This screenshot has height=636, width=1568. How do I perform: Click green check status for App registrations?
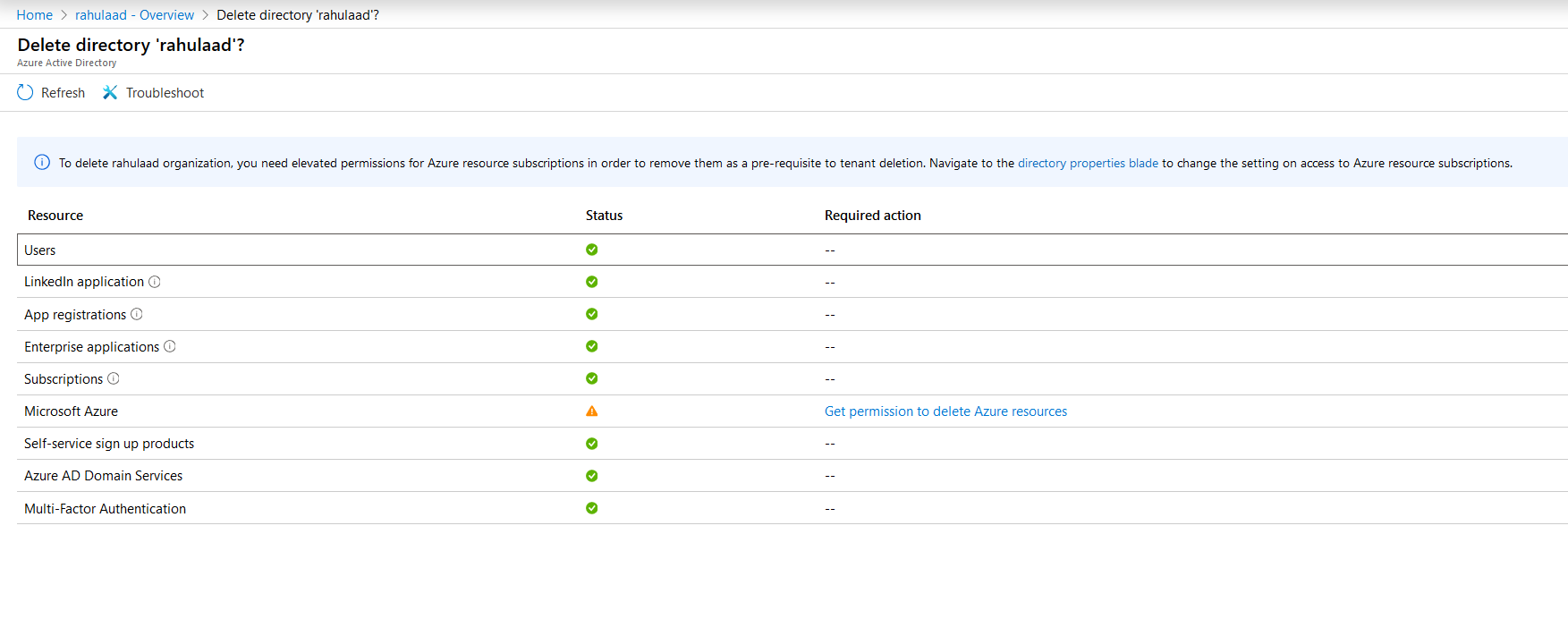[x=592, y=314]
